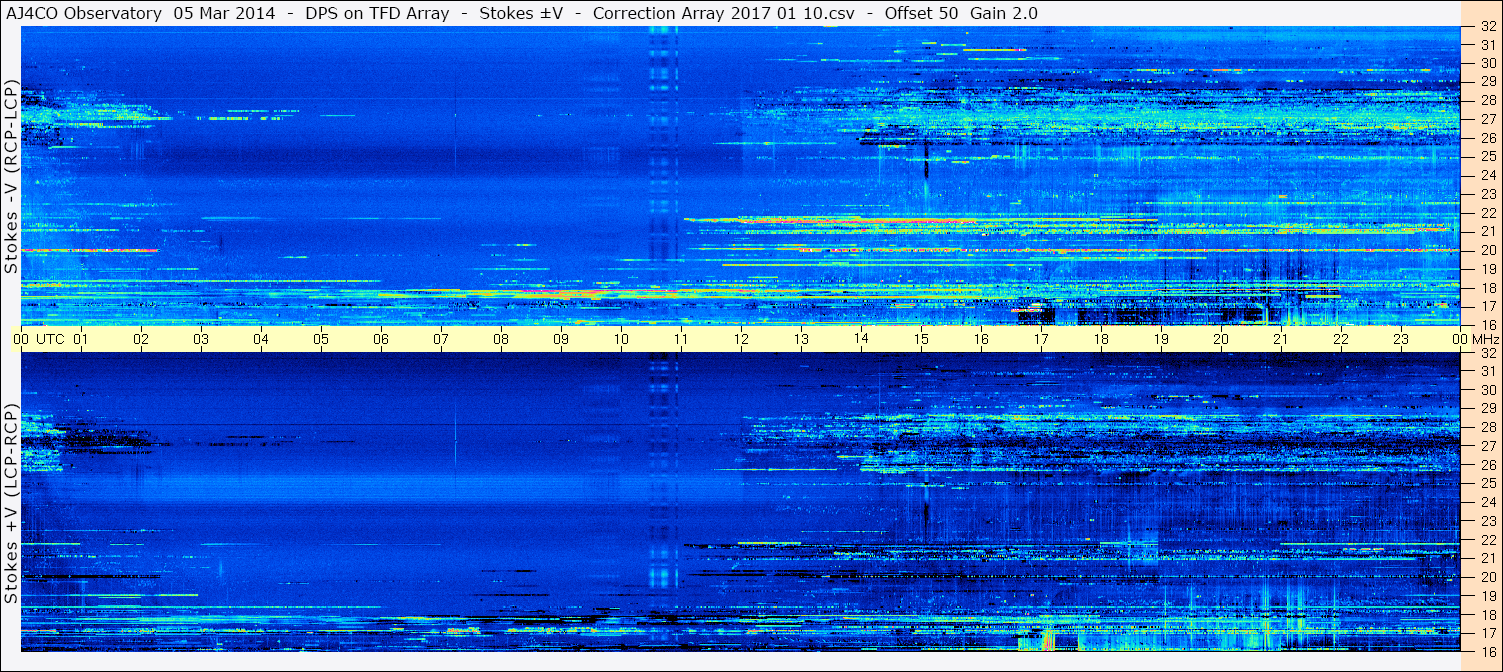This screenshot has width=1503, height=672.
Task: Select the 03 hour tick on time axis
Action: tap(201, 339)
